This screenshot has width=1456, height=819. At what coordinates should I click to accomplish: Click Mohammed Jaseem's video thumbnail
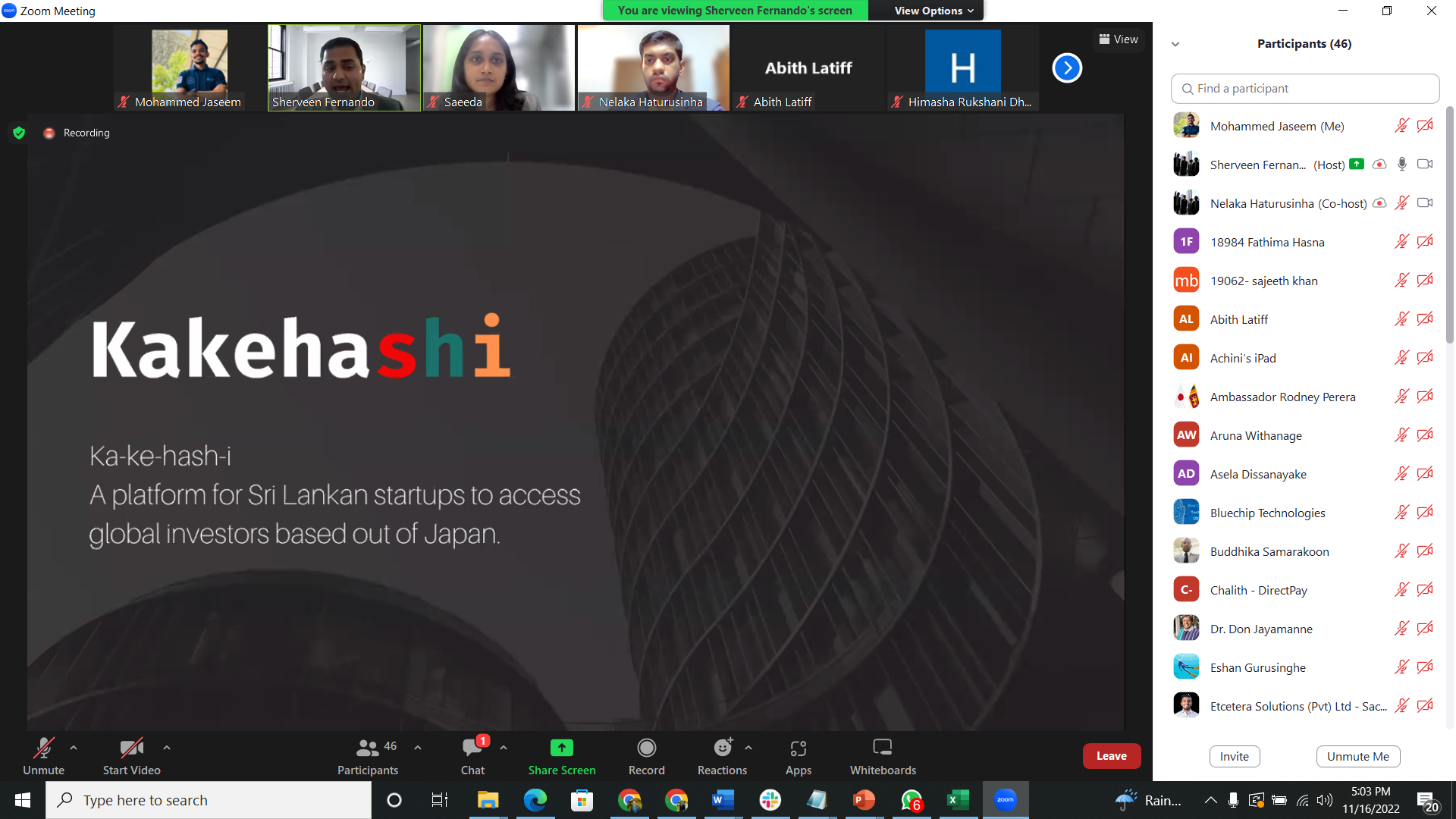(x=190, y=68)
